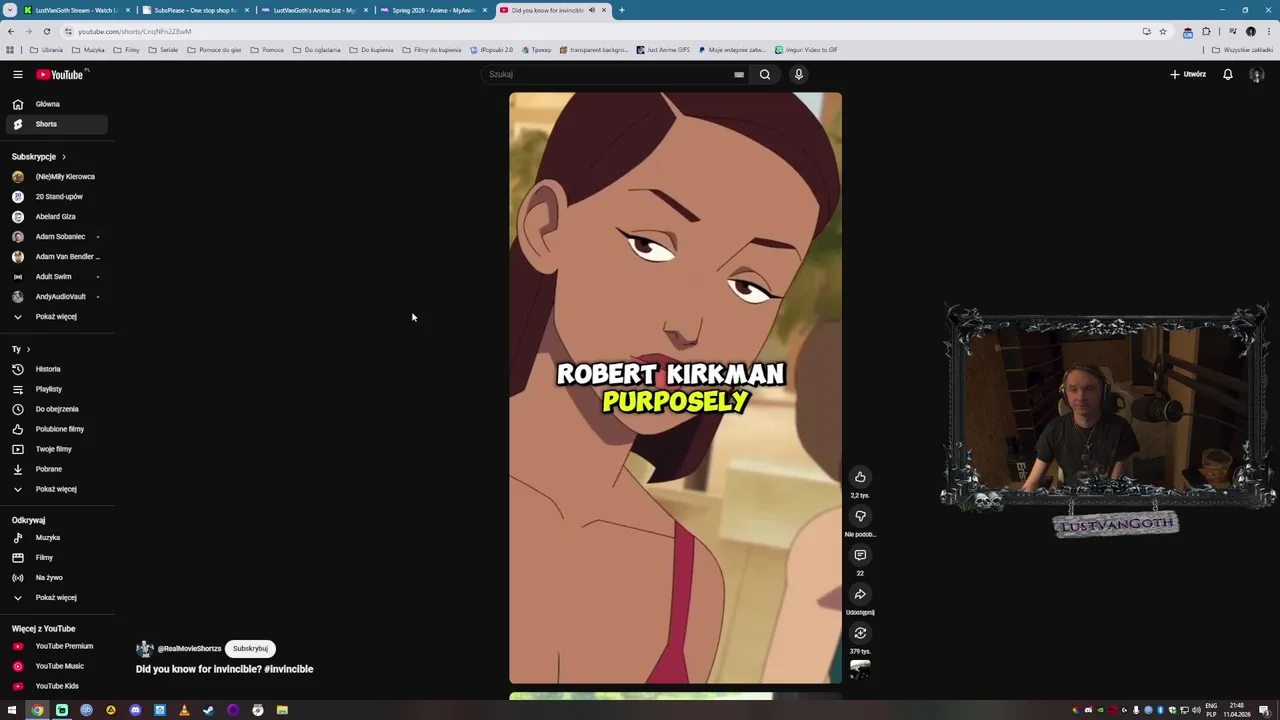Search using the magnifying glass button
Viewport: 1280px width, 720px height.
[x=765, y=74]
